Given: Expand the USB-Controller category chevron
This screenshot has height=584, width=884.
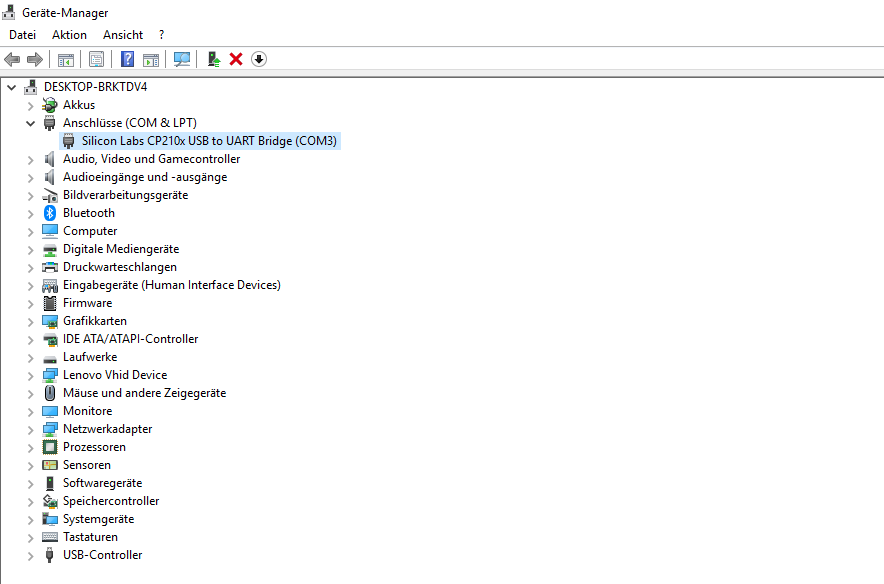Looking at the screenshot, I should 30,556.
